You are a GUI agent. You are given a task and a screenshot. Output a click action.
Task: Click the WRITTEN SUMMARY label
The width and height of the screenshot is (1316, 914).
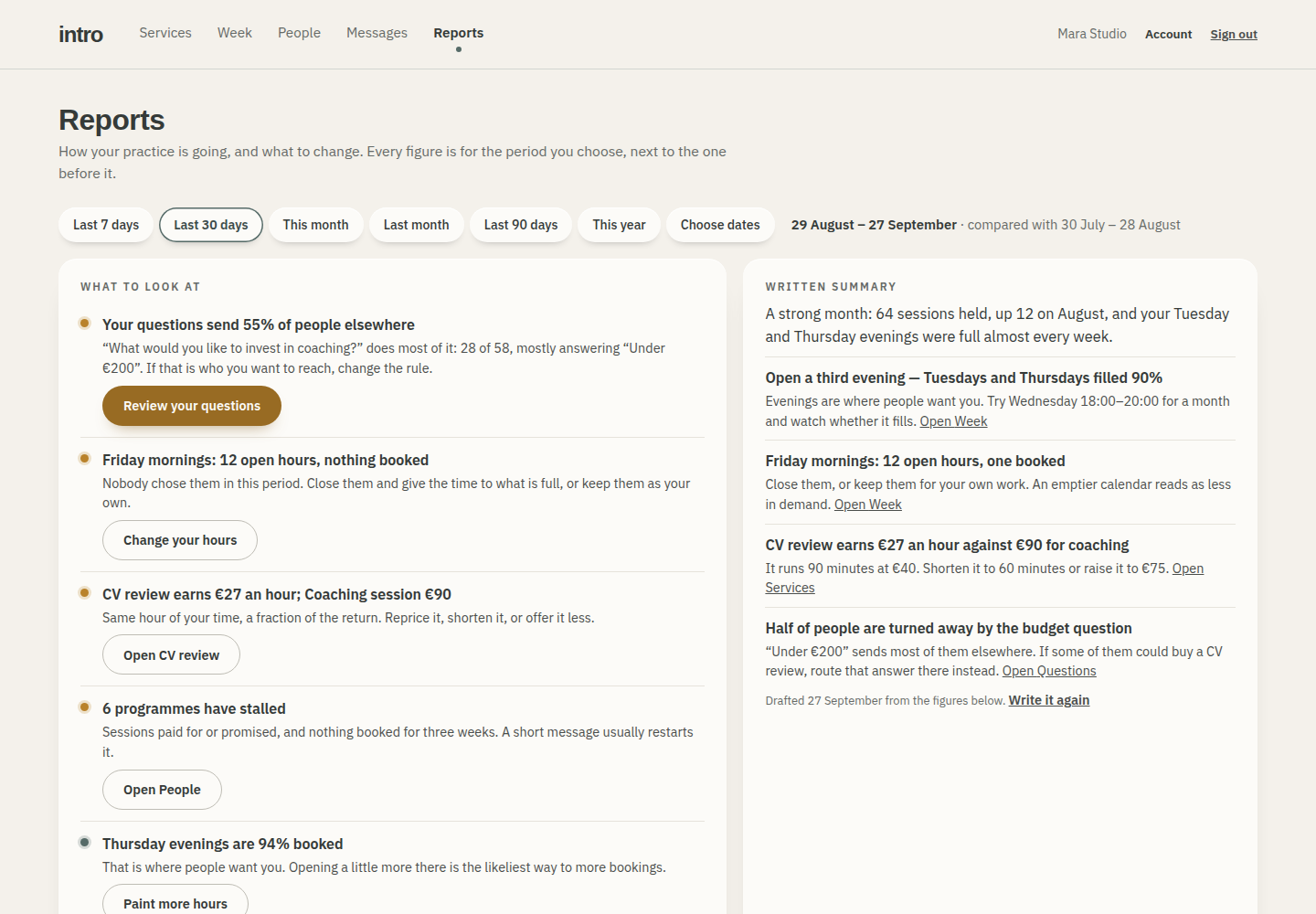point(831,286)
